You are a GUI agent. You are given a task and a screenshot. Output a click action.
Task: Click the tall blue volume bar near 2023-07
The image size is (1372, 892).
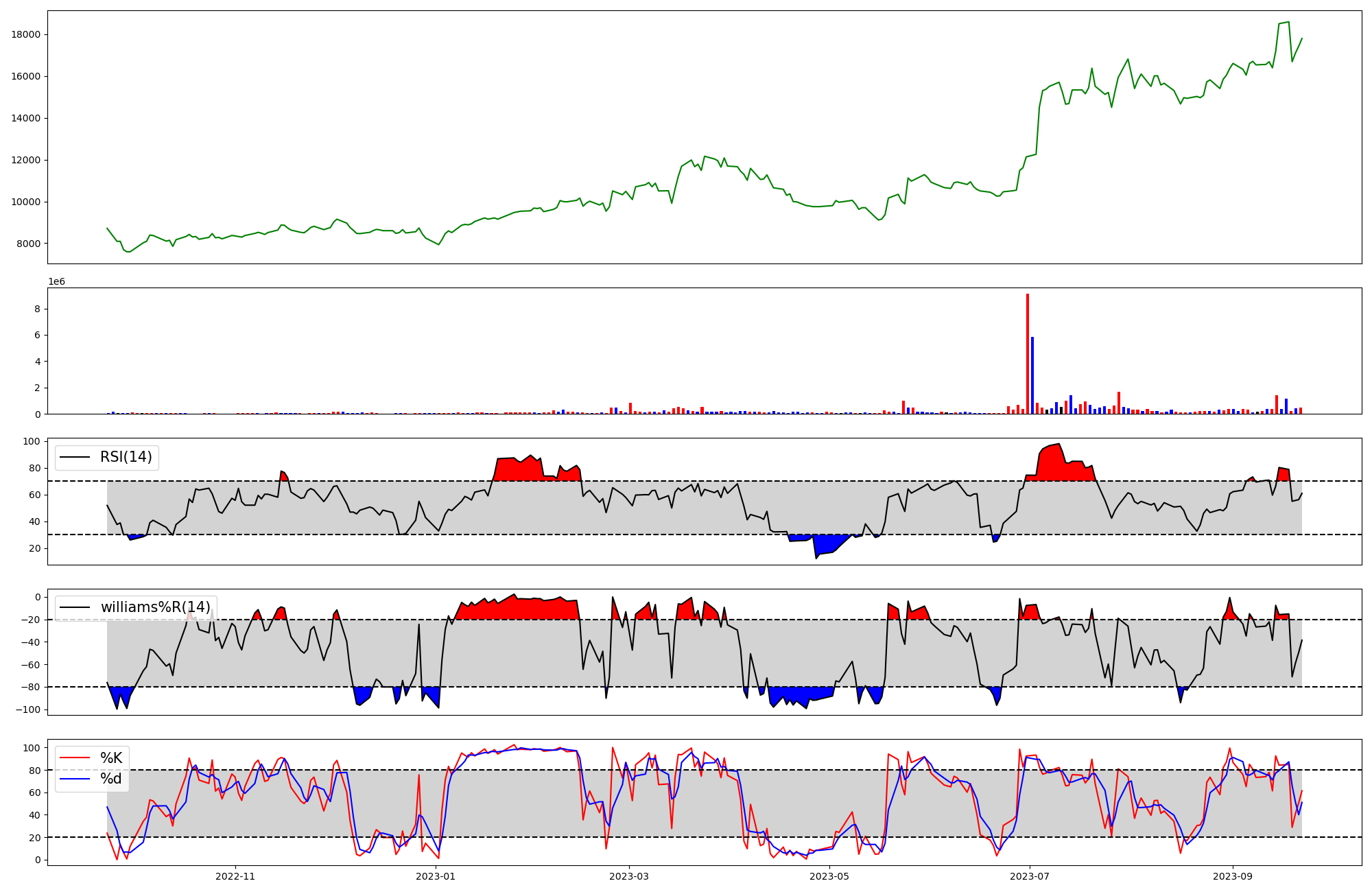point(1032,375)
